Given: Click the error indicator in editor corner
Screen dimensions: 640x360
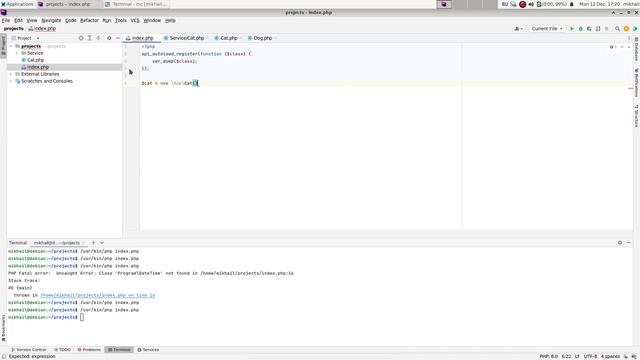Looking at the screenshot, I should [613, 47].
